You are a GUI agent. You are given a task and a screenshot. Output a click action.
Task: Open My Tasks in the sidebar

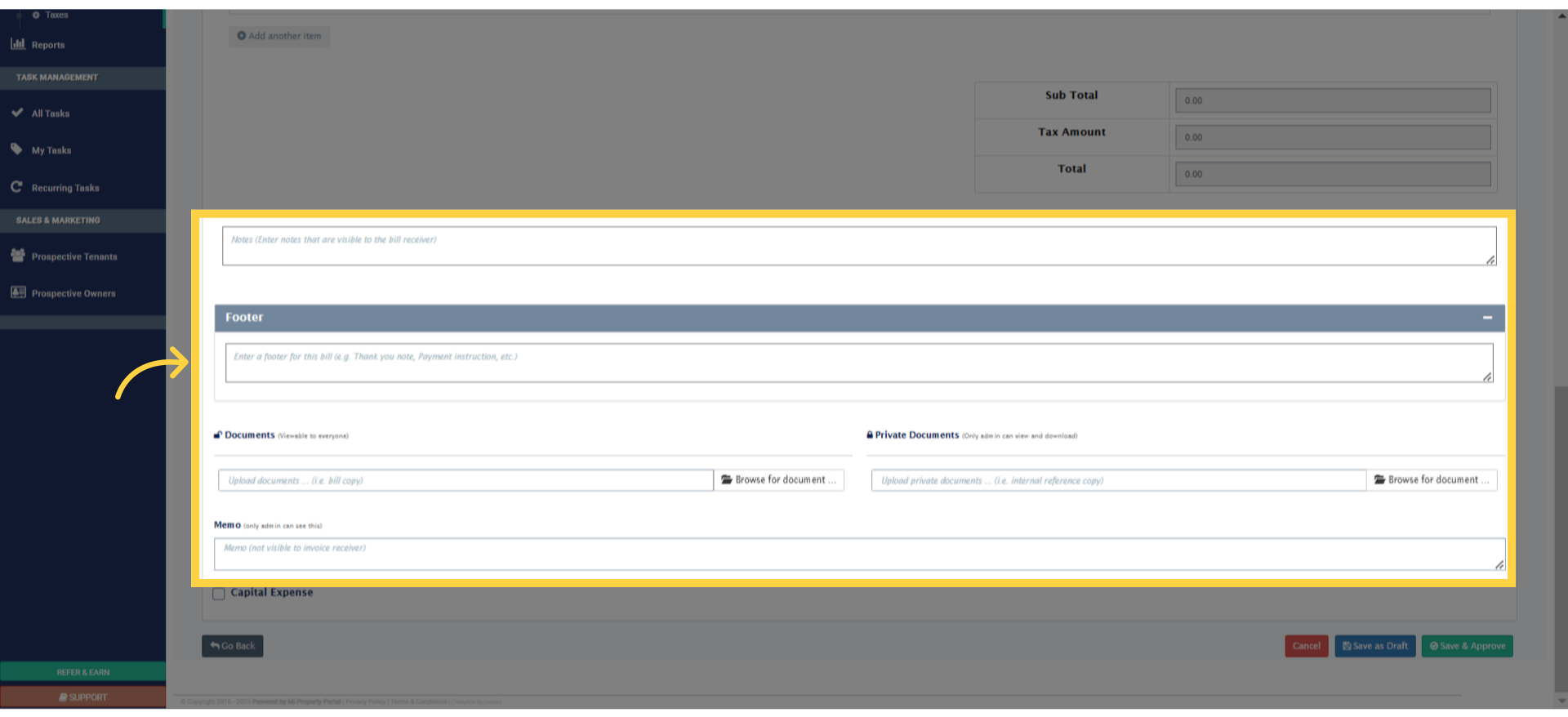(51, 150)
